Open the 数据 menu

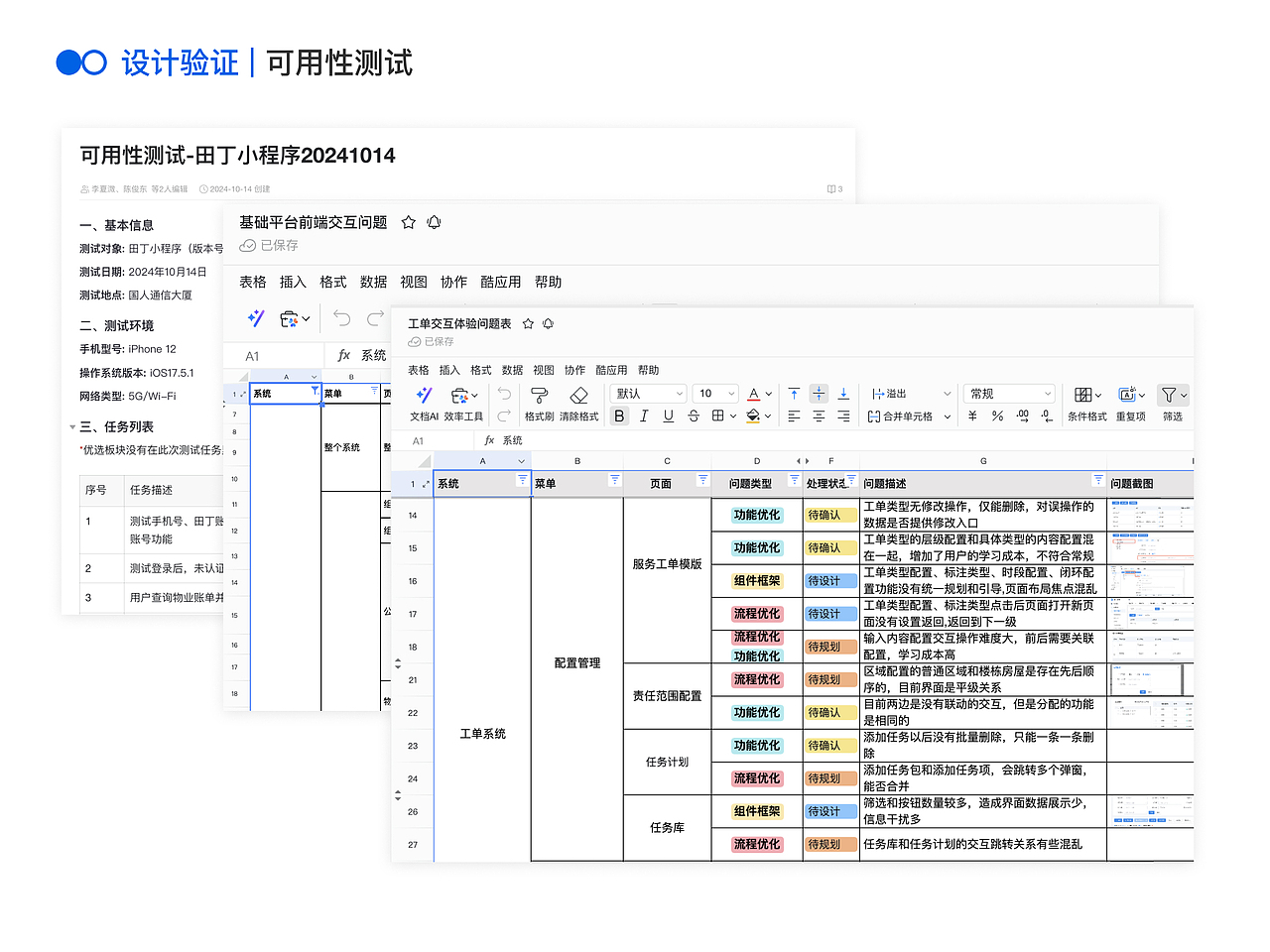(512, 370)
